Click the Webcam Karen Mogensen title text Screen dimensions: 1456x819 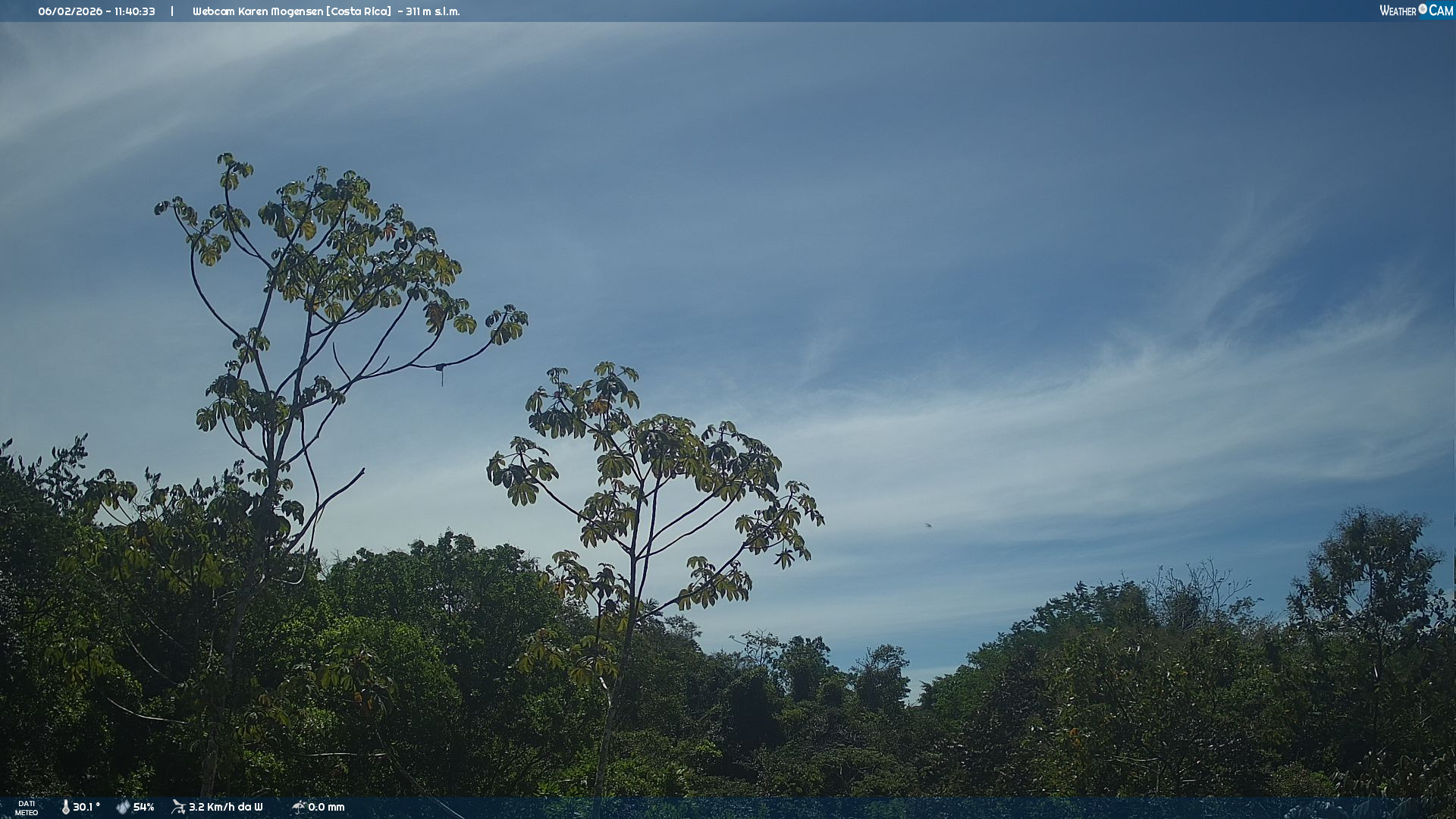point(257,11)
